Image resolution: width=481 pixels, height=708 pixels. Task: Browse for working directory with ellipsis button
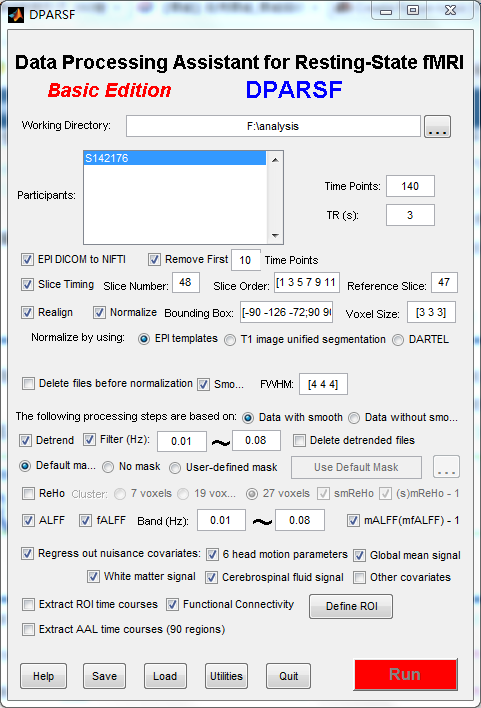pos(437,126)
